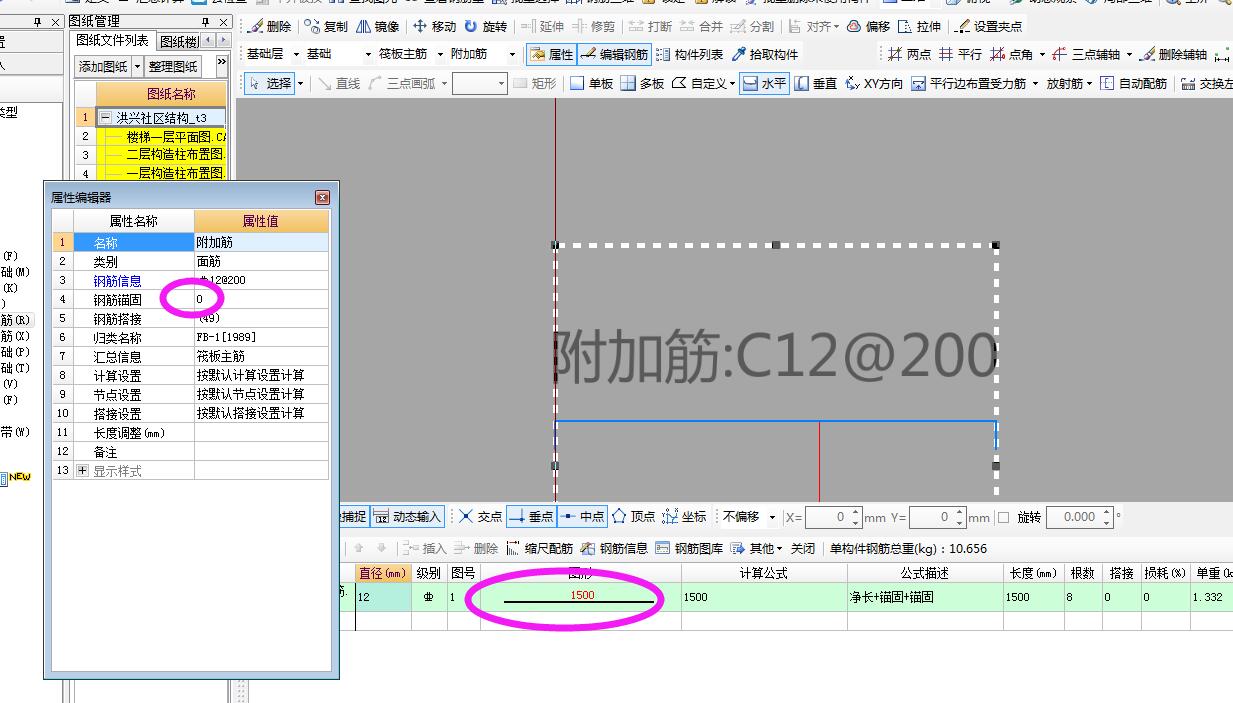1233x703 pixels.
Task: Choose 多板 (multi slab) mode
Action: [642, 84]
